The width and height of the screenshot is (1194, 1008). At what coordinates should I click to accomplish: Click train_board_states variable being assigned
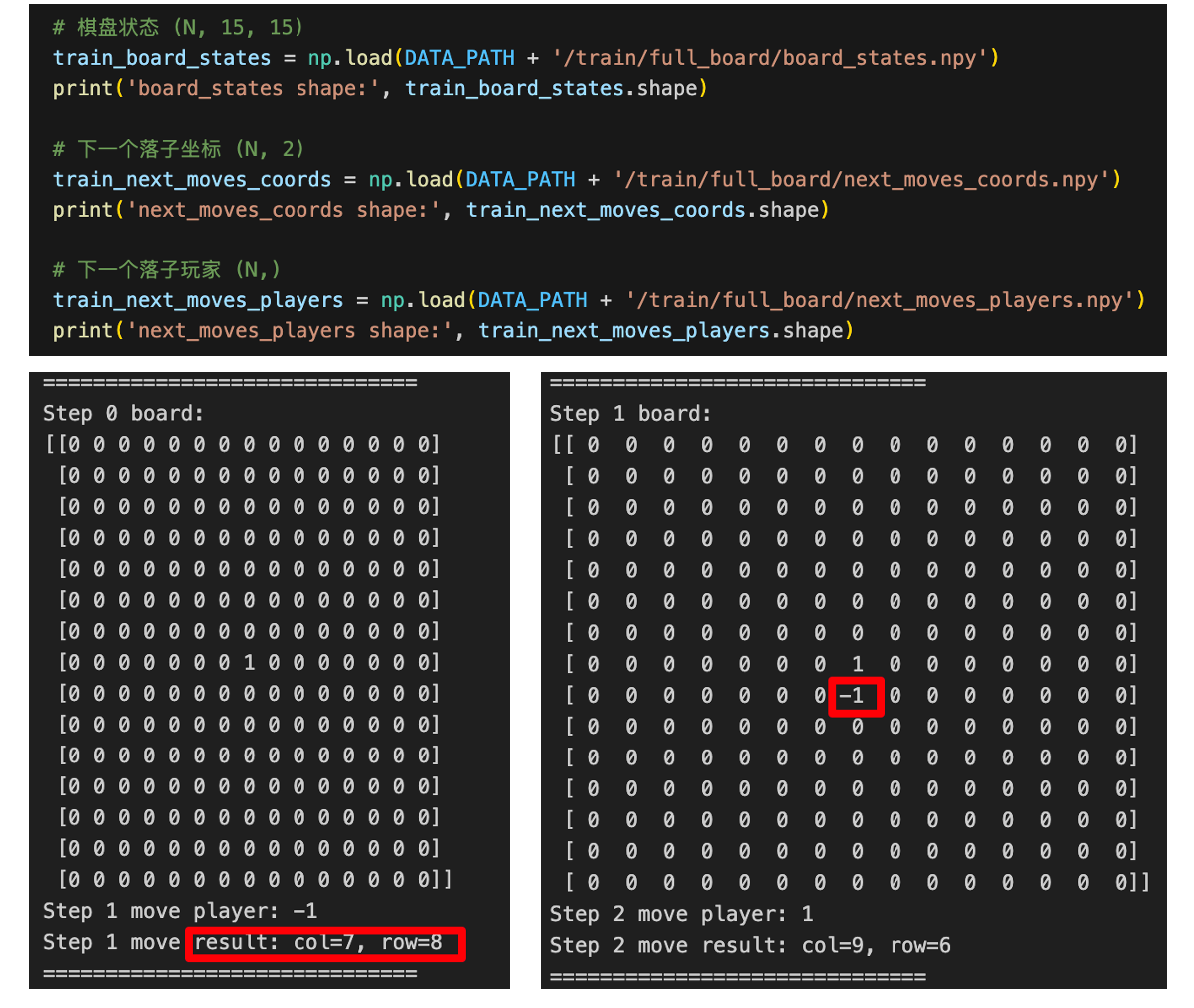coord(162,58)
